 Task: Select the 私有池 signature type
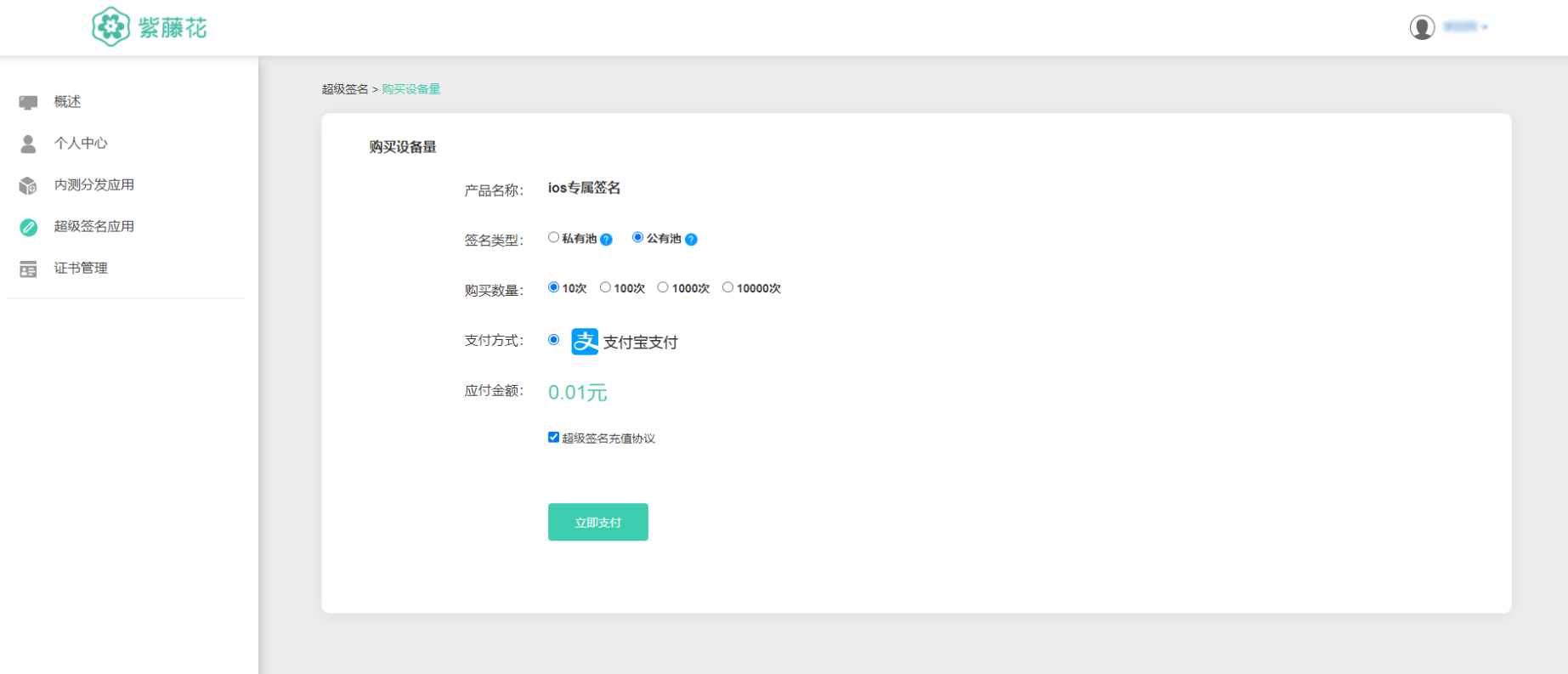553,238
